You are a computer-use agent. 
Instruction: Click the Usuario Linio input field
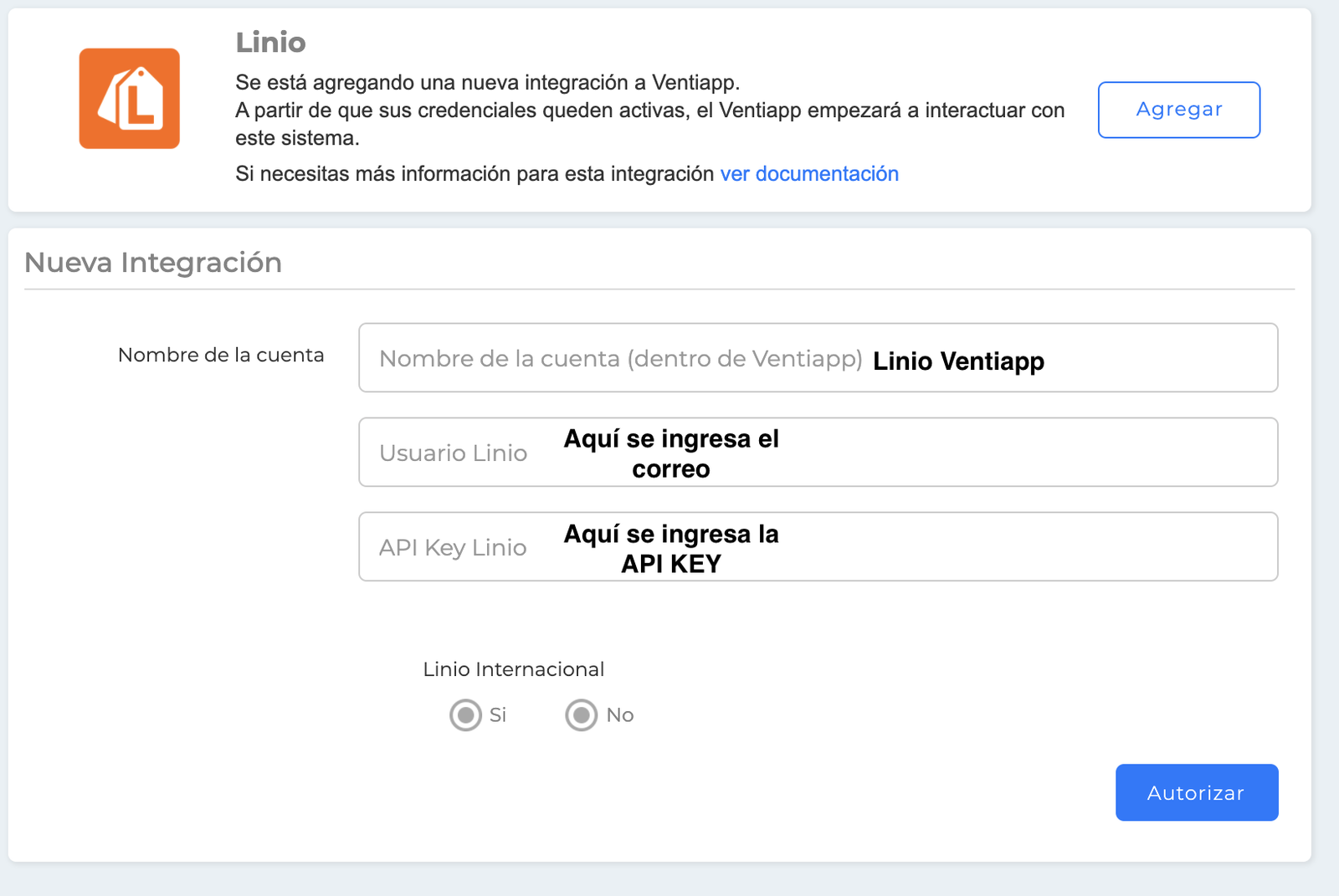(x=818, y=453)
